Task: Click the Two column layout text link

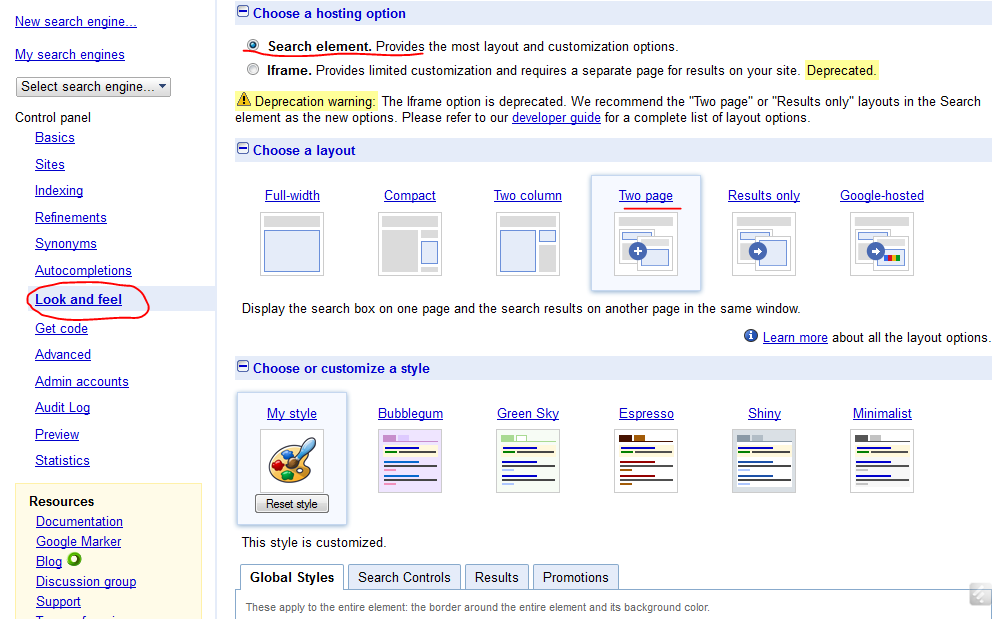Action: [x=528, y=196]
